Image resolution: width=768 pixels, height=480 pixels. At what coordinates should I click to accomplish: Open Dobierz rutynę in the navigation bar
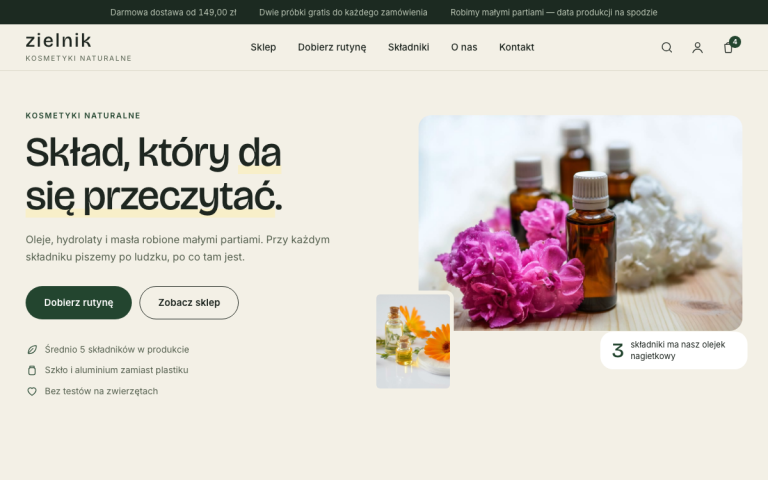point(332,48)
